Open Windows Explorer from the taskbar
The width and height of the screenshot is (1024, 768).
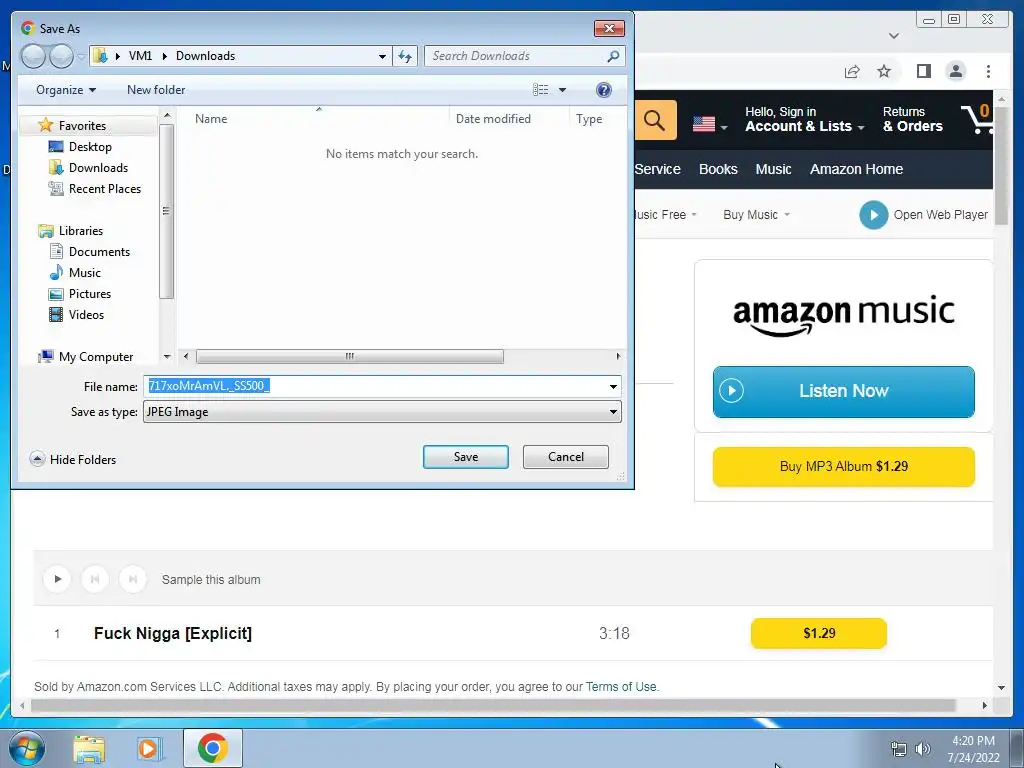89,748
